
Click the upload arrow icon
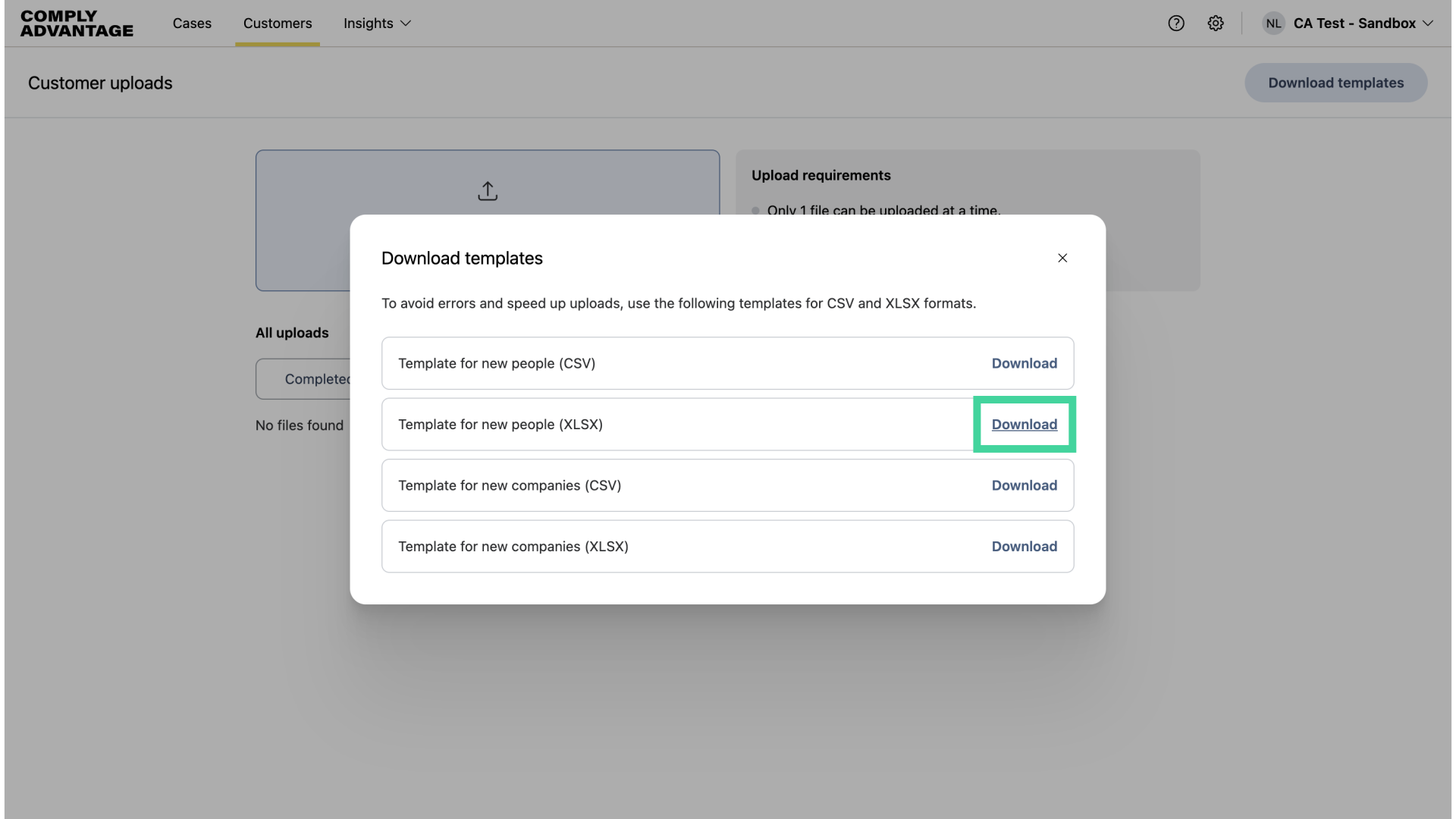pyautogui.click(x=488, y=191)
